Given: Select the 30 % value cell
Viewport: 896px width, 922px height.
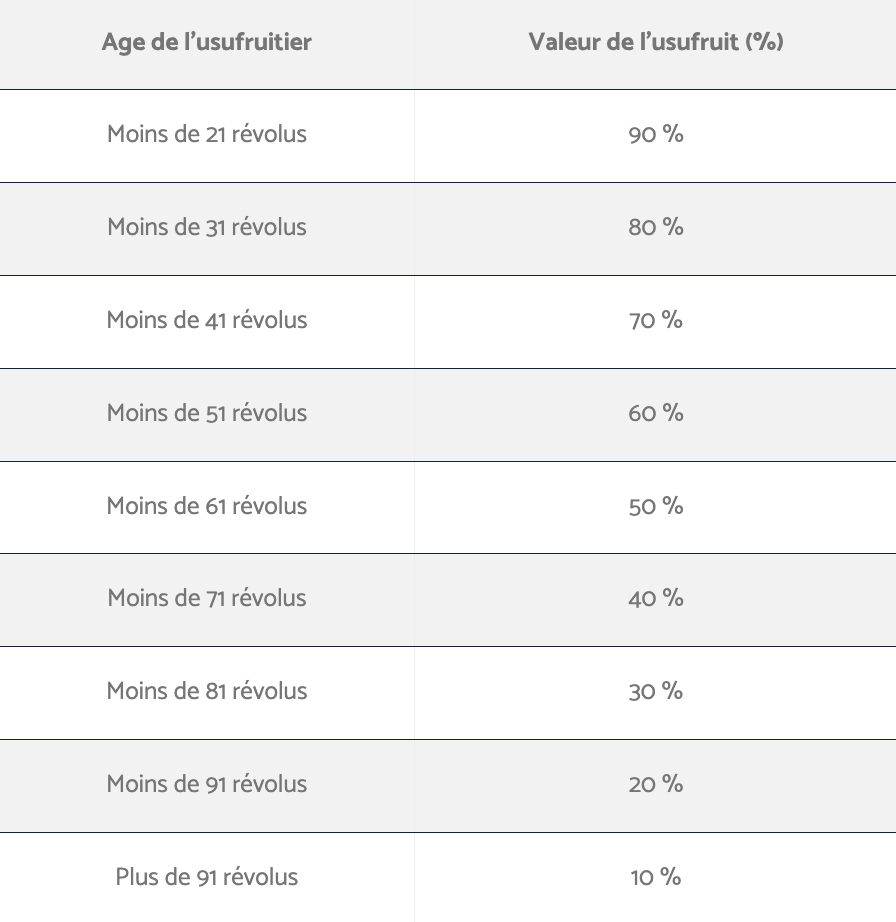Looking at the screenshot, I should point(656,692).
